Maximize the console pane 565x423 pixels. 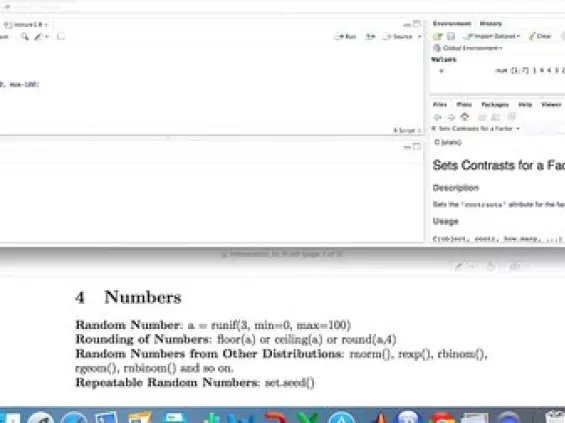(x=417, y=147)
